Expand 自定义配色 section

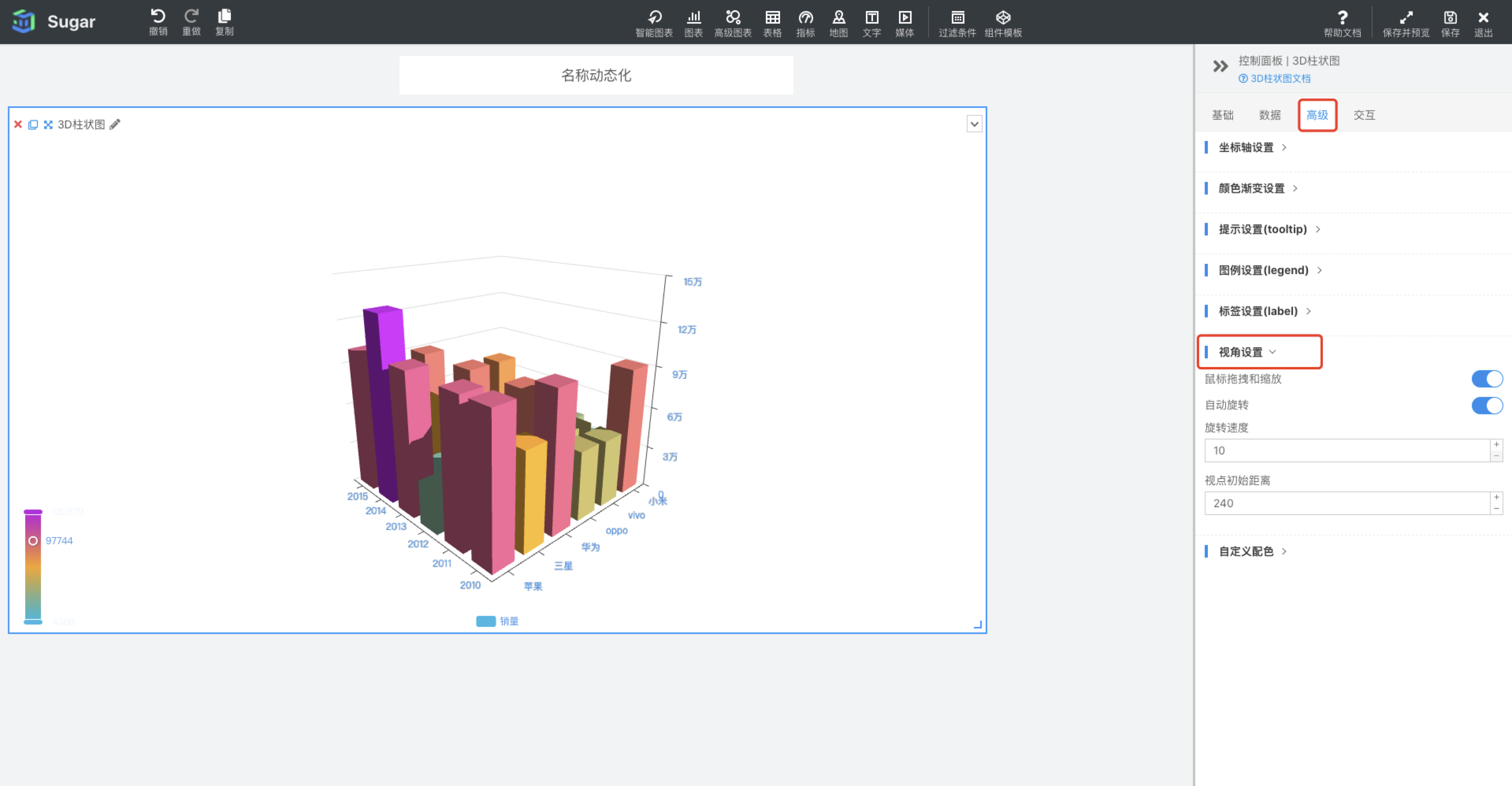[1252, 551]
